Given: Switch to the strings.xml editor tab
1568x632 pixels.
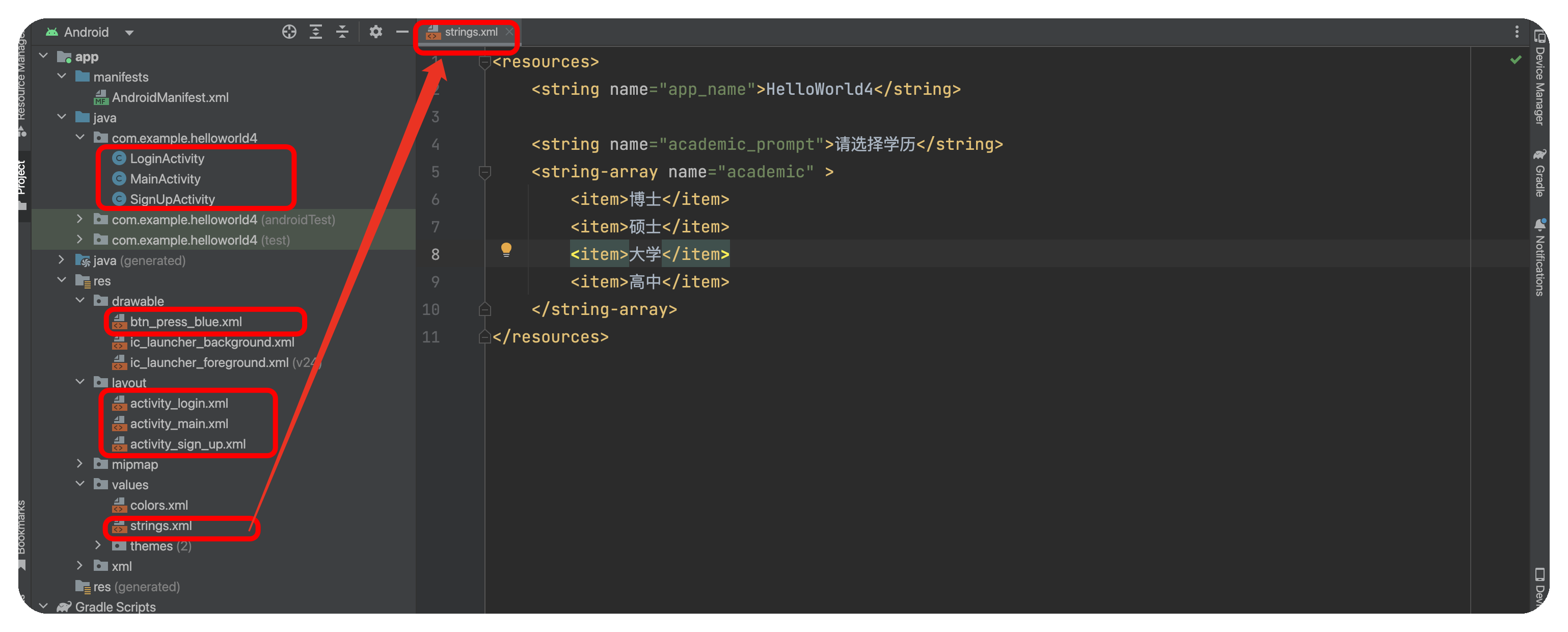Looking at the screenshot, I should (471, 32).
